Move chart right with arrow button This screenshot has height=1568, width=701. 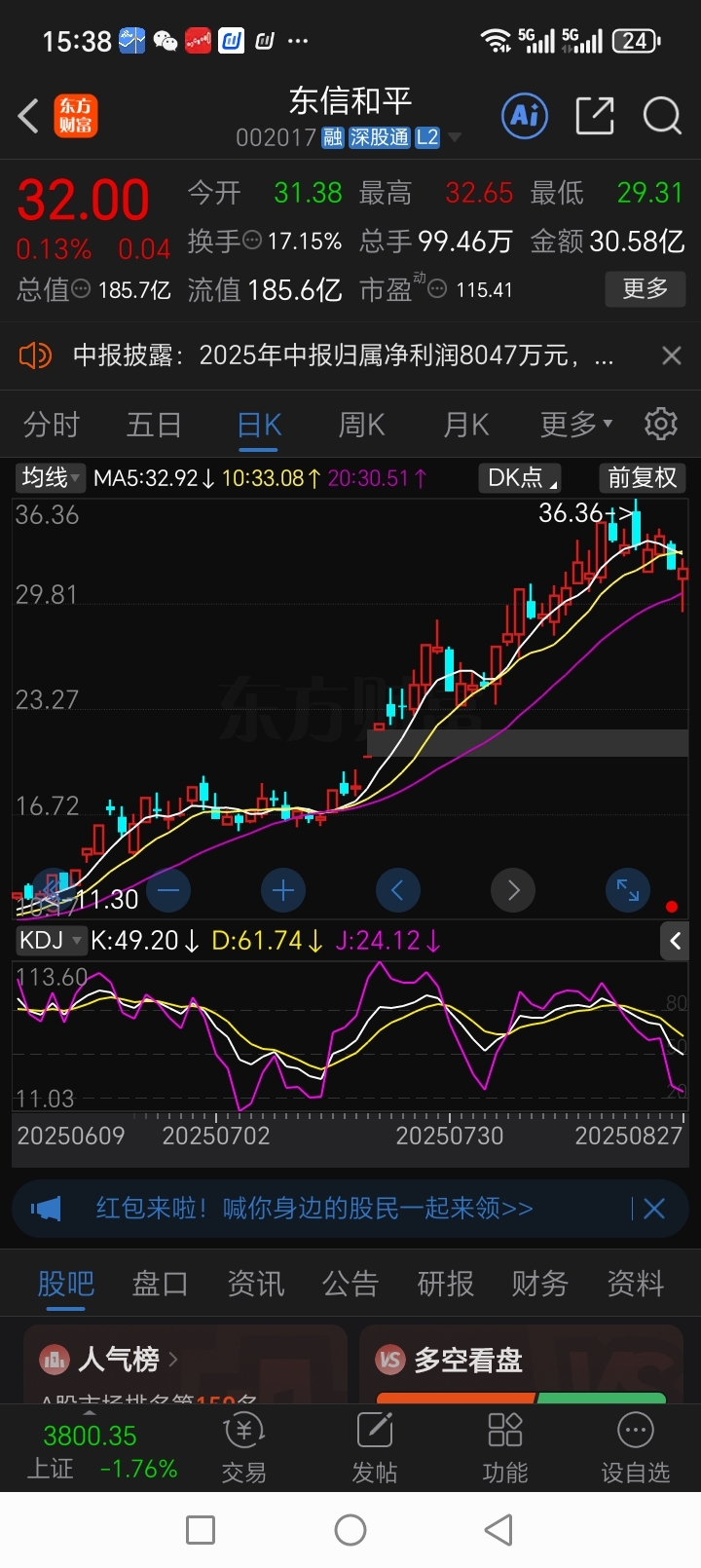tap(513, 889)
